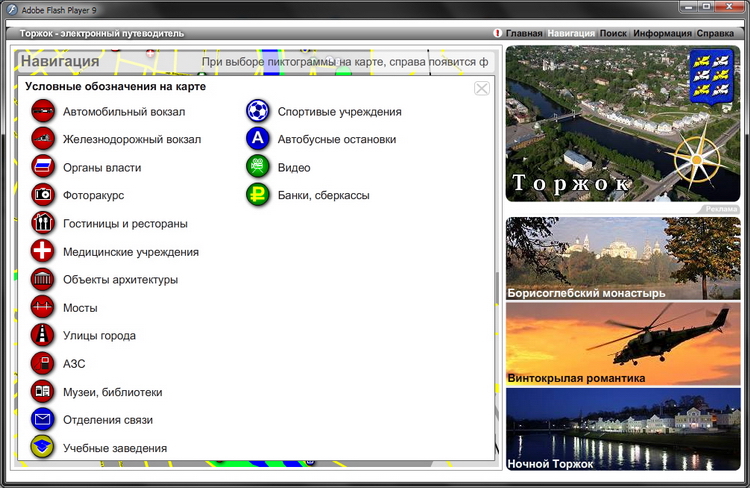Open the Справка menu item
The image size is (750, 488).
715,33
